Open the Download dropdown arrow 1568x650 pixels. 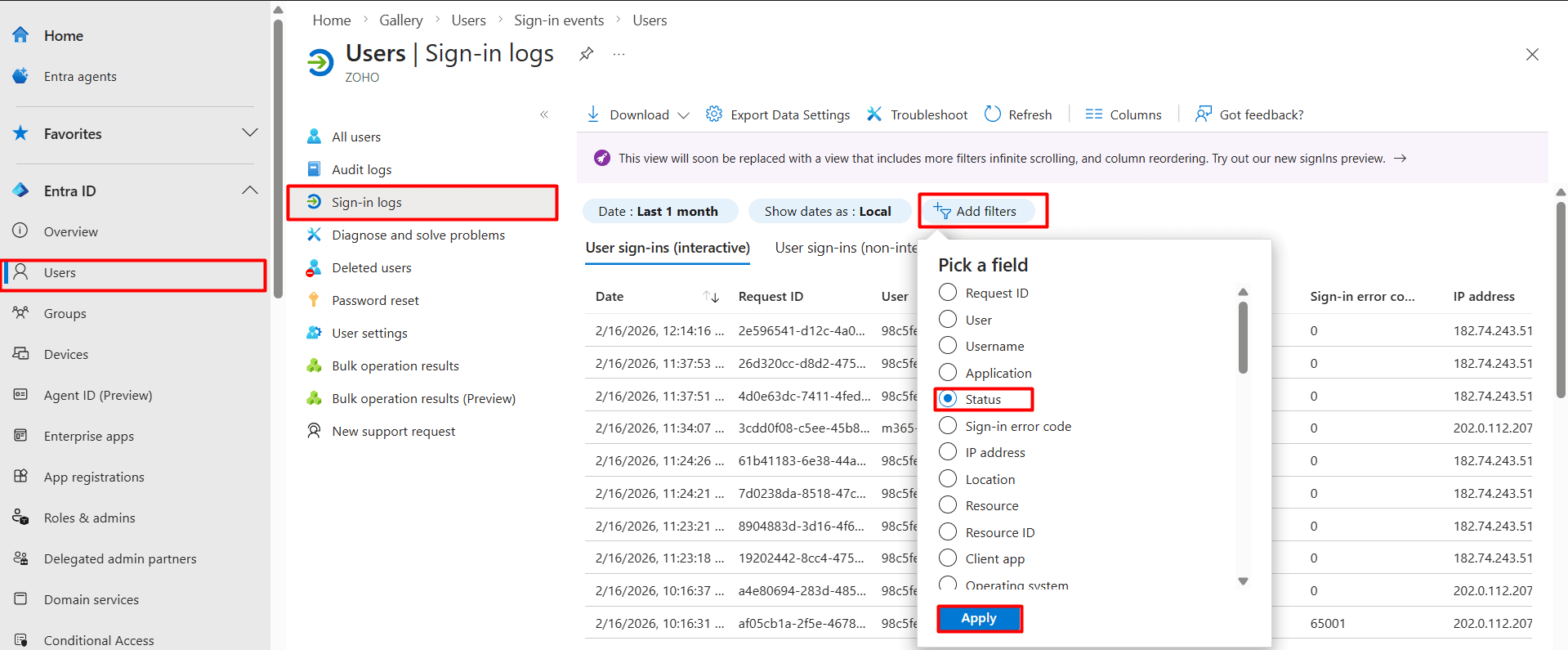click(683, 115)
